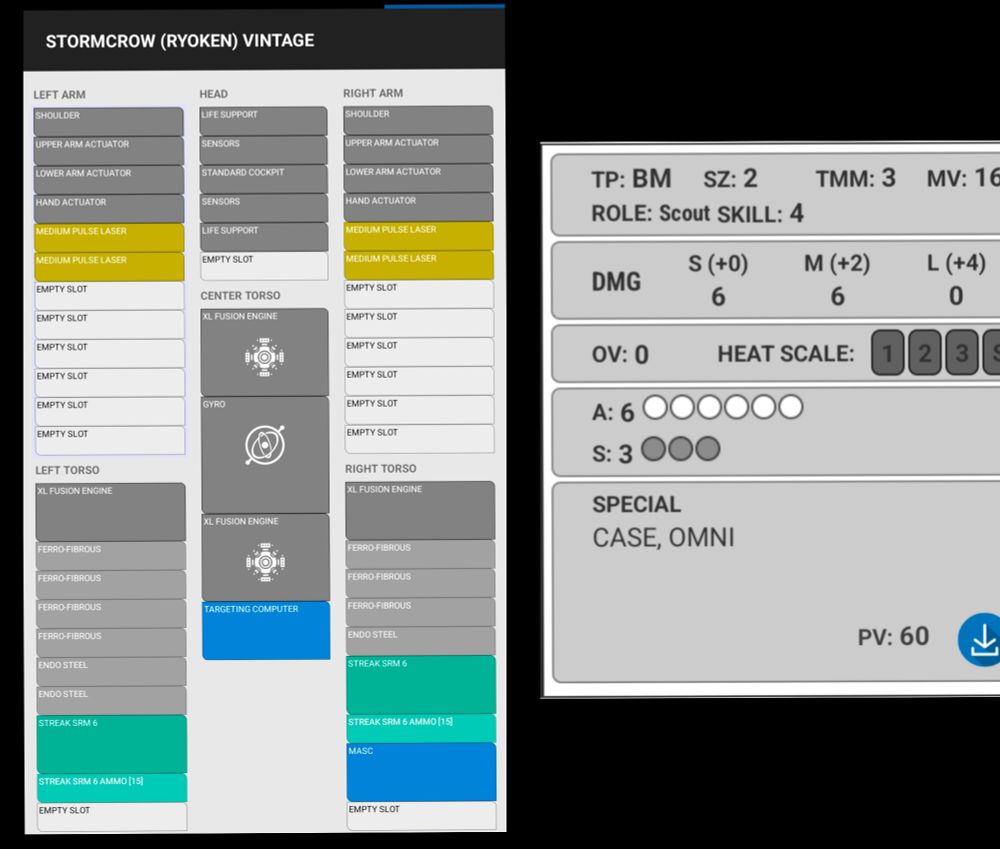Click the PV: 60 point value

click(x=893, y=637)
